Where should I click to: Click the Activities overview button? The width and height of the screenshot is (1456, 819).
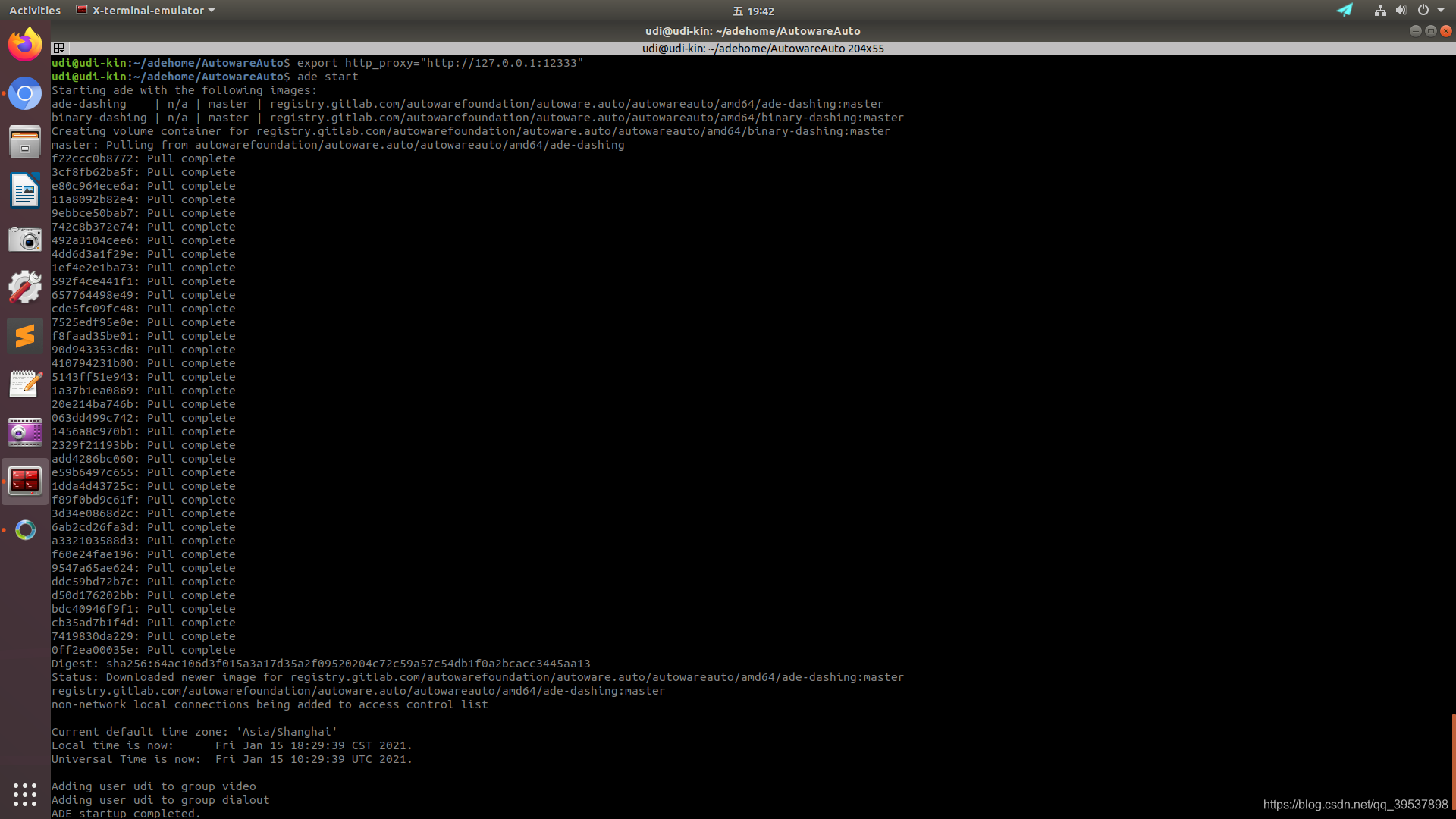click(x=35, y=11)
